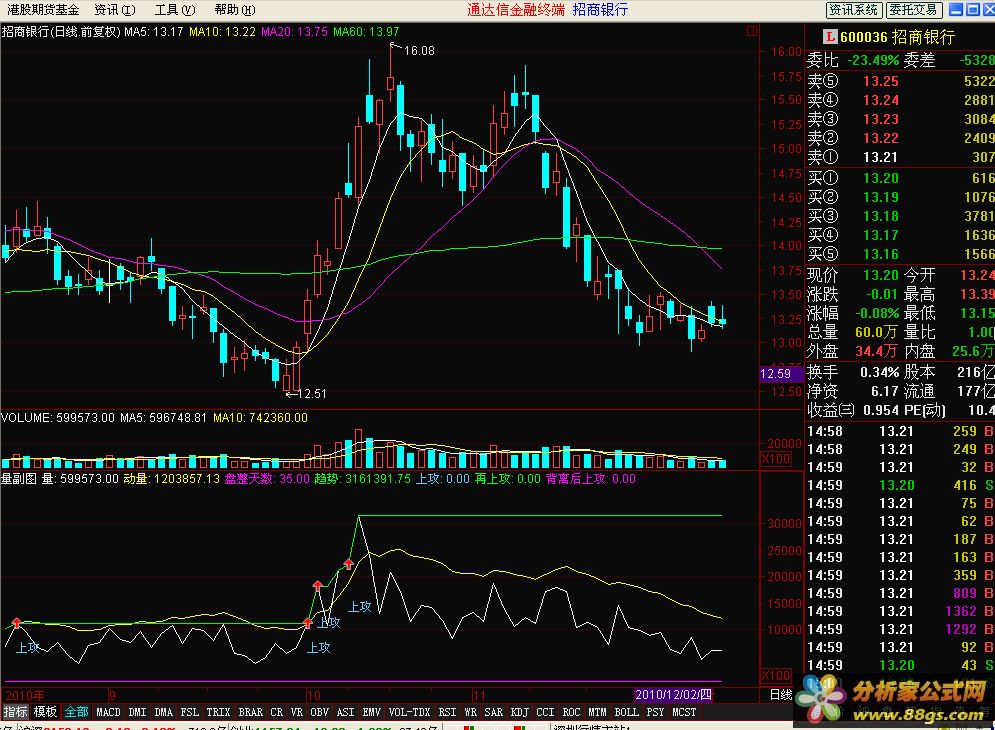Click the 通达信金融终端 title text

[515, 10]
